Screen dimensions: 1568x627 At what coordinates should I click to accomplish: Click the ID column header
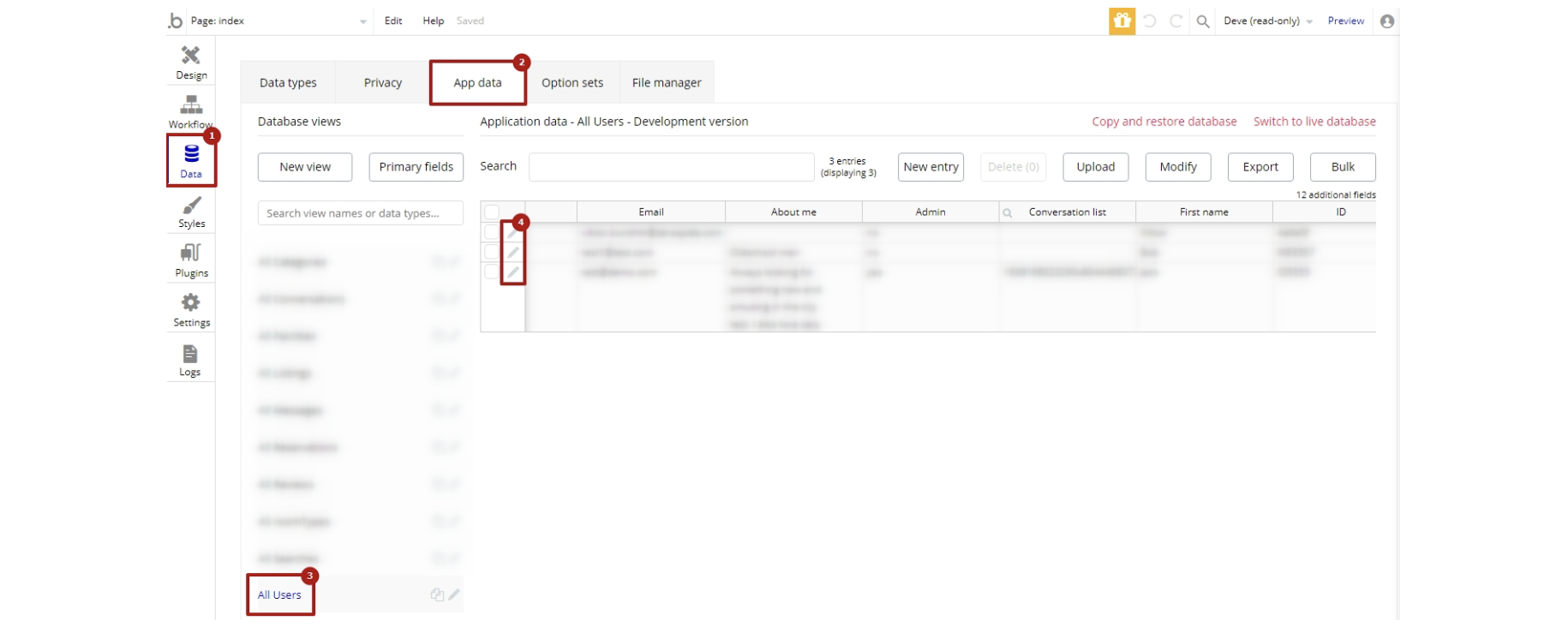pos(1341,212)
